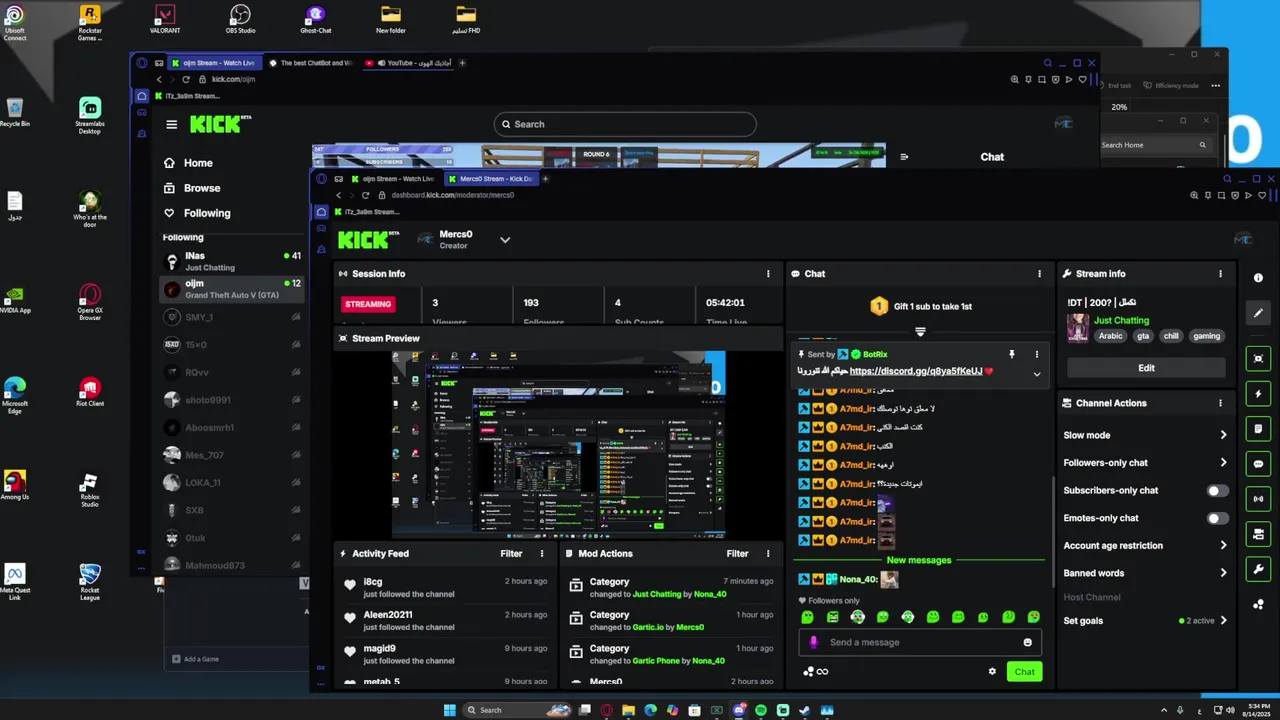Click Nona_40 username in chat
1280x720 pixels.
pyautogui.click(x=858, y=579)
